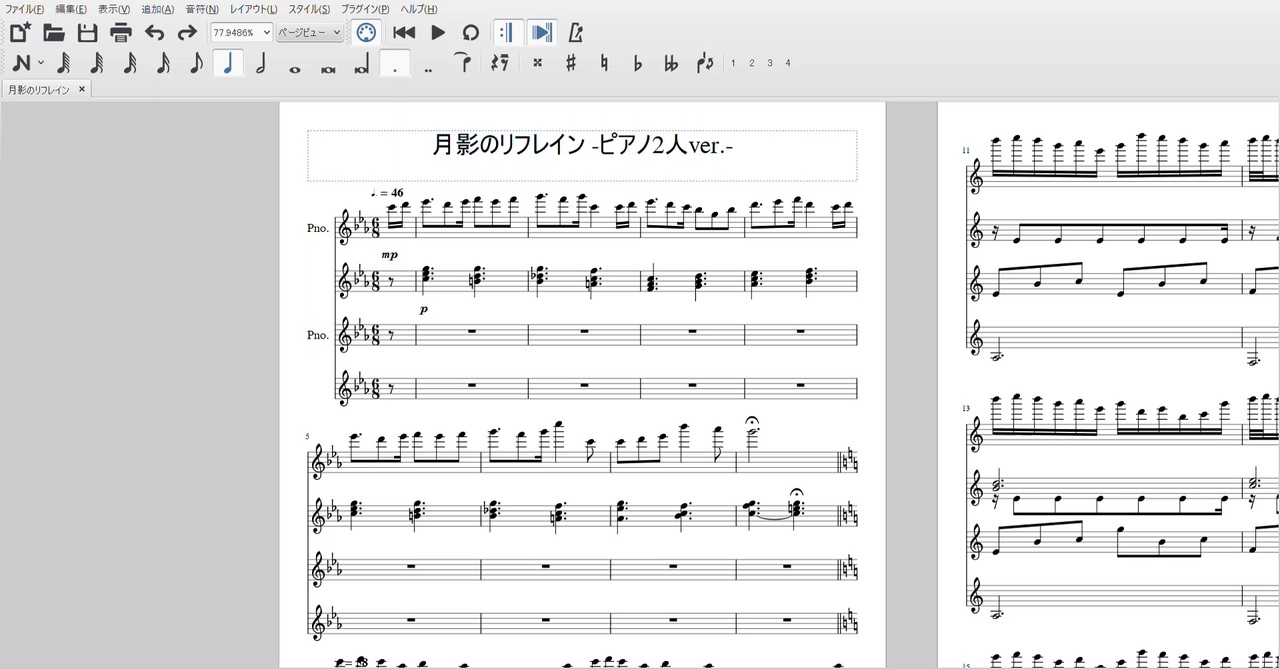Open スタイル(S) menu
The height and width of the screenshot is (669, 1280).
[309, 9]
